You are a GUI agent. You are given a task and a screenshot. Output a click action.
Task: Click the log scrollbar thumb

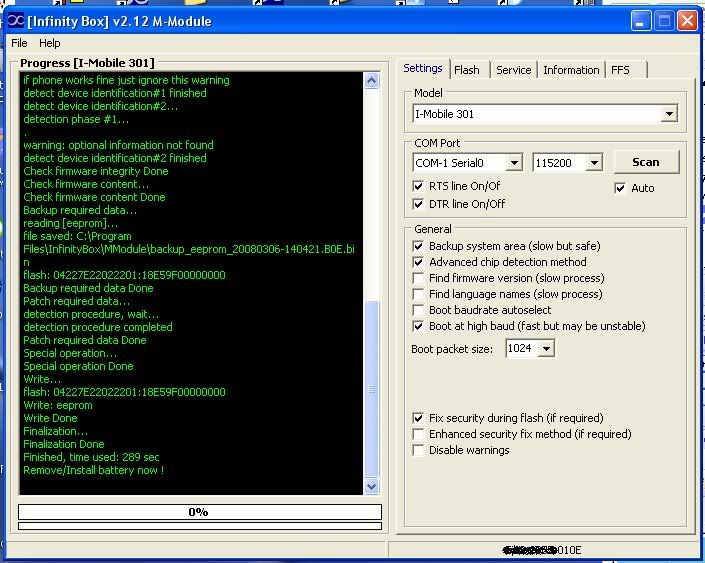pos(371,389)
